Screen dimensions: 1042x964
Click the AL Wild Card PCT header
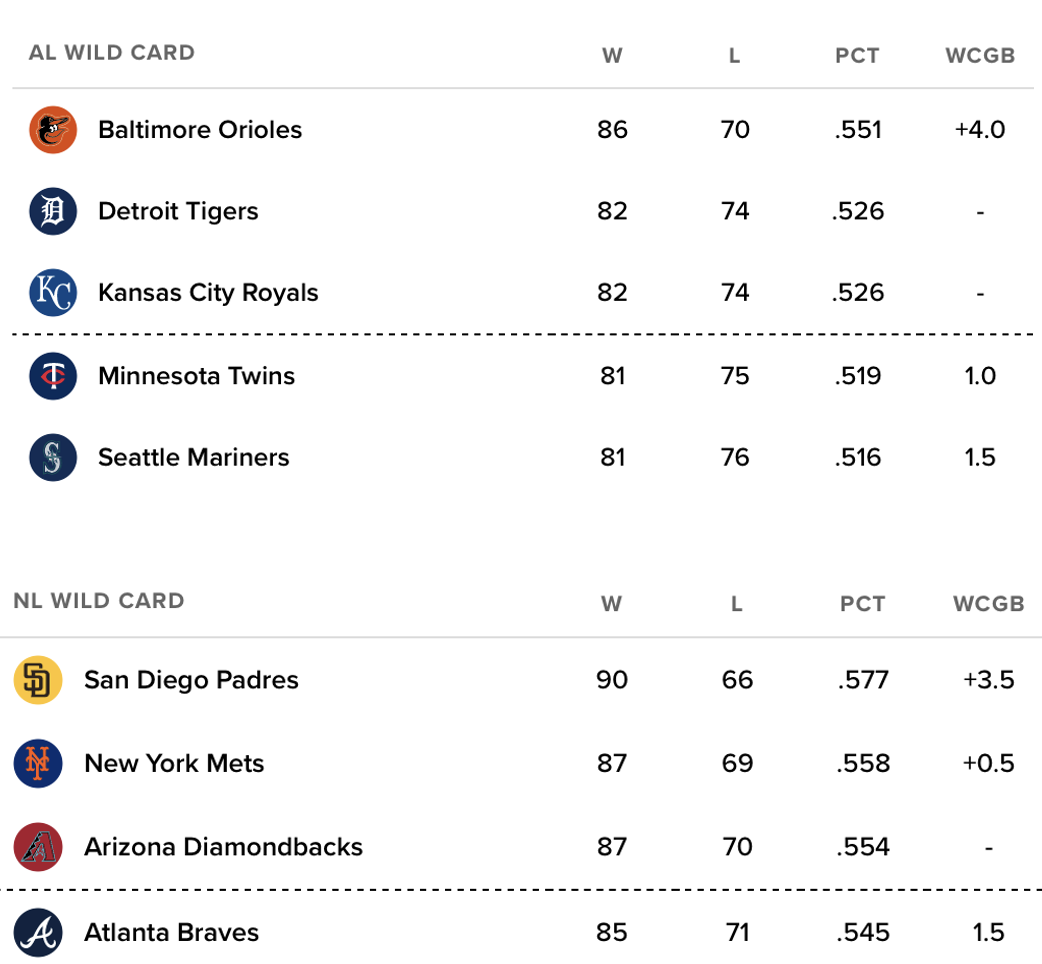[x=857, y=56]
